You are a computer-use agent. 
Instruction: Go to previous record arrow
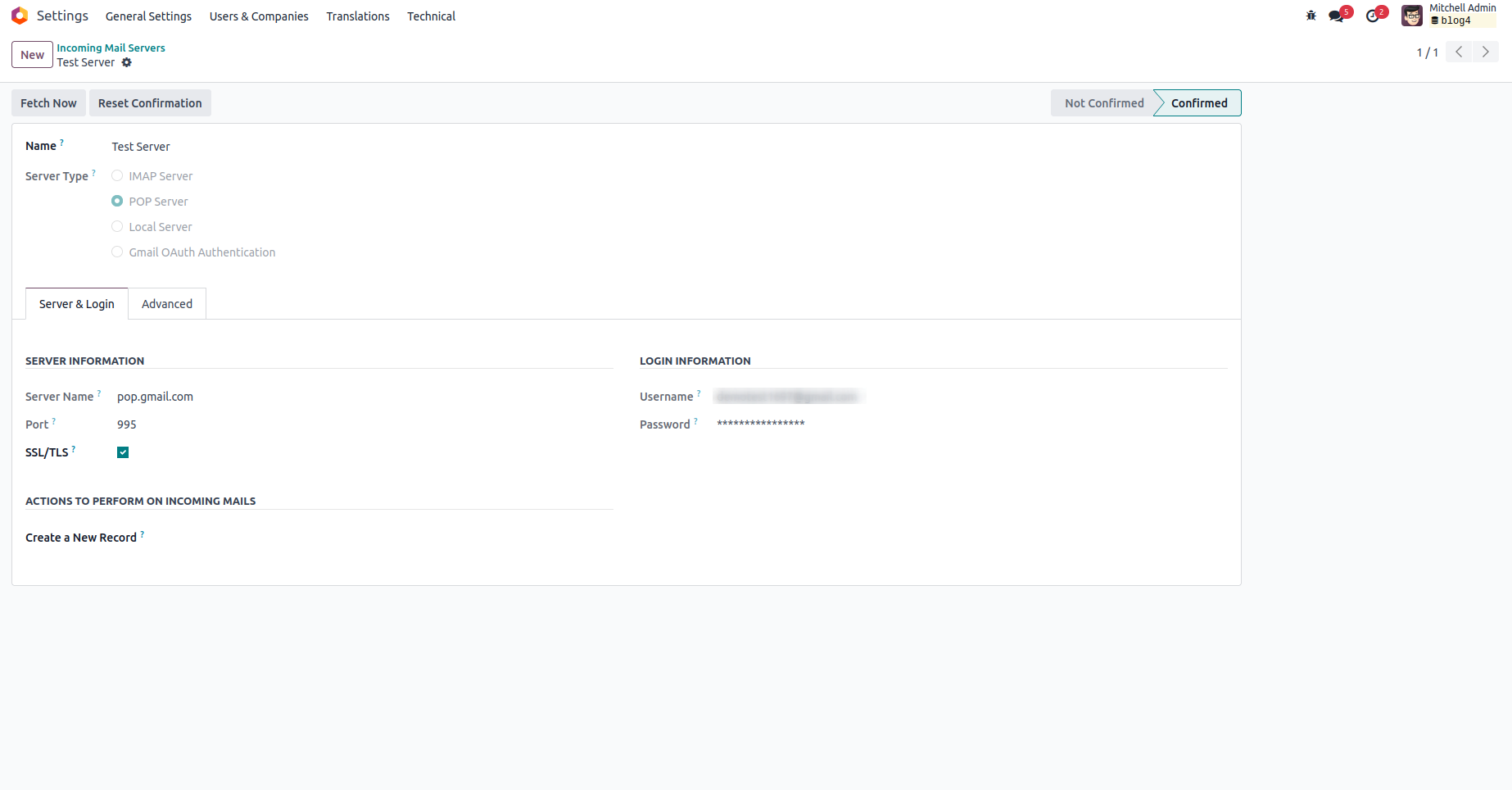coord(1459,52)
